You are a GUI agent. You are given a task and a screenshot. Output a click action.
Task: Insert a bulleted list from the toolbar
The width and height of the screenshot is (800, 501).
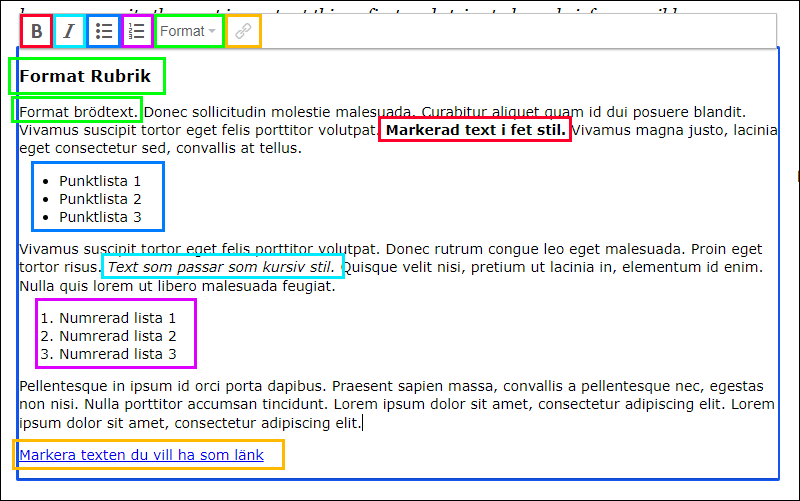tap(103, 31)
